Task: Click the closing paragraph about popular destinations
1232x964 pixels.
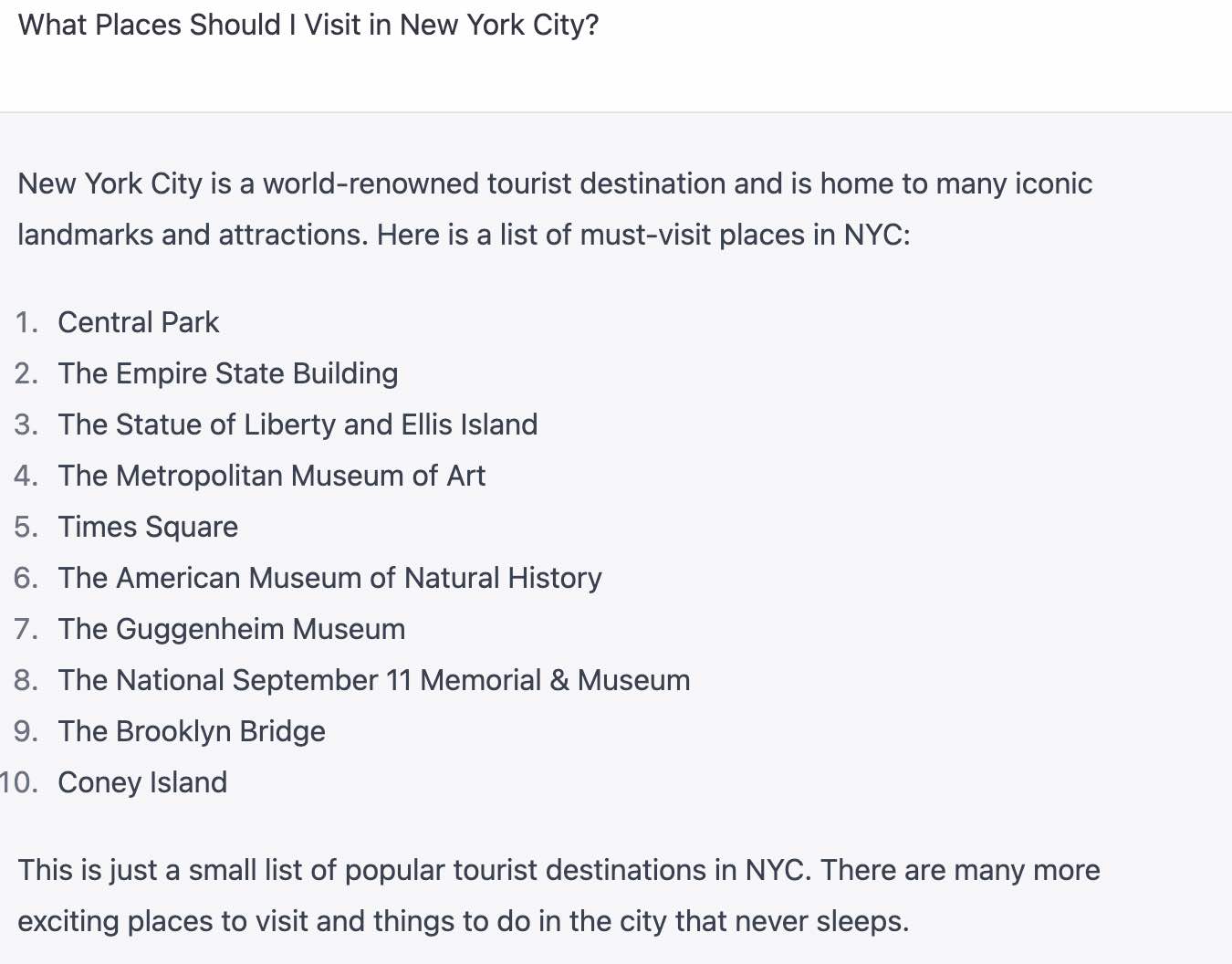Action: coord(559,896)
